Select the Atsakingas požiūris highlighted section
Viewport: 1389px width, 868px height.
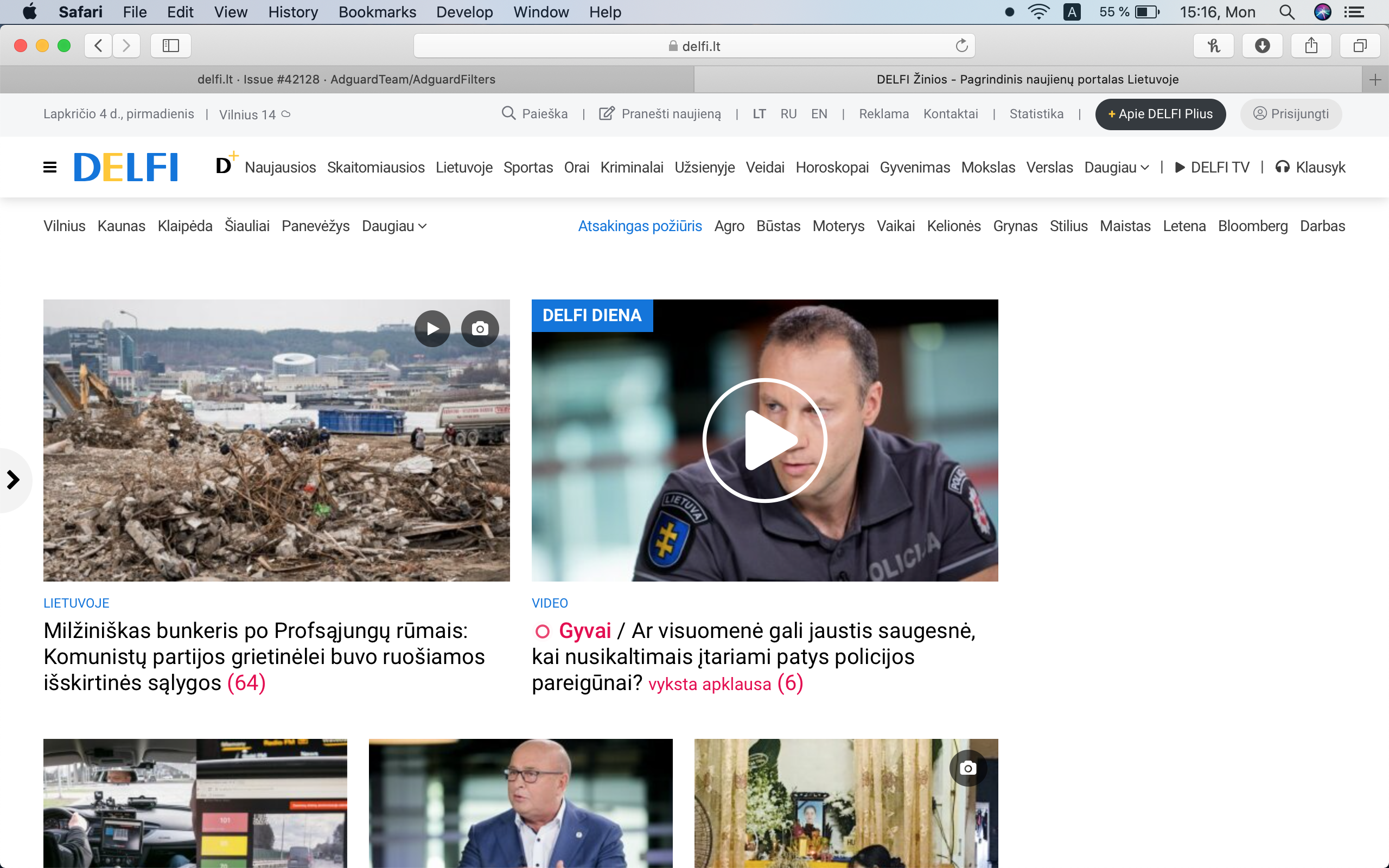pos(639,226)
